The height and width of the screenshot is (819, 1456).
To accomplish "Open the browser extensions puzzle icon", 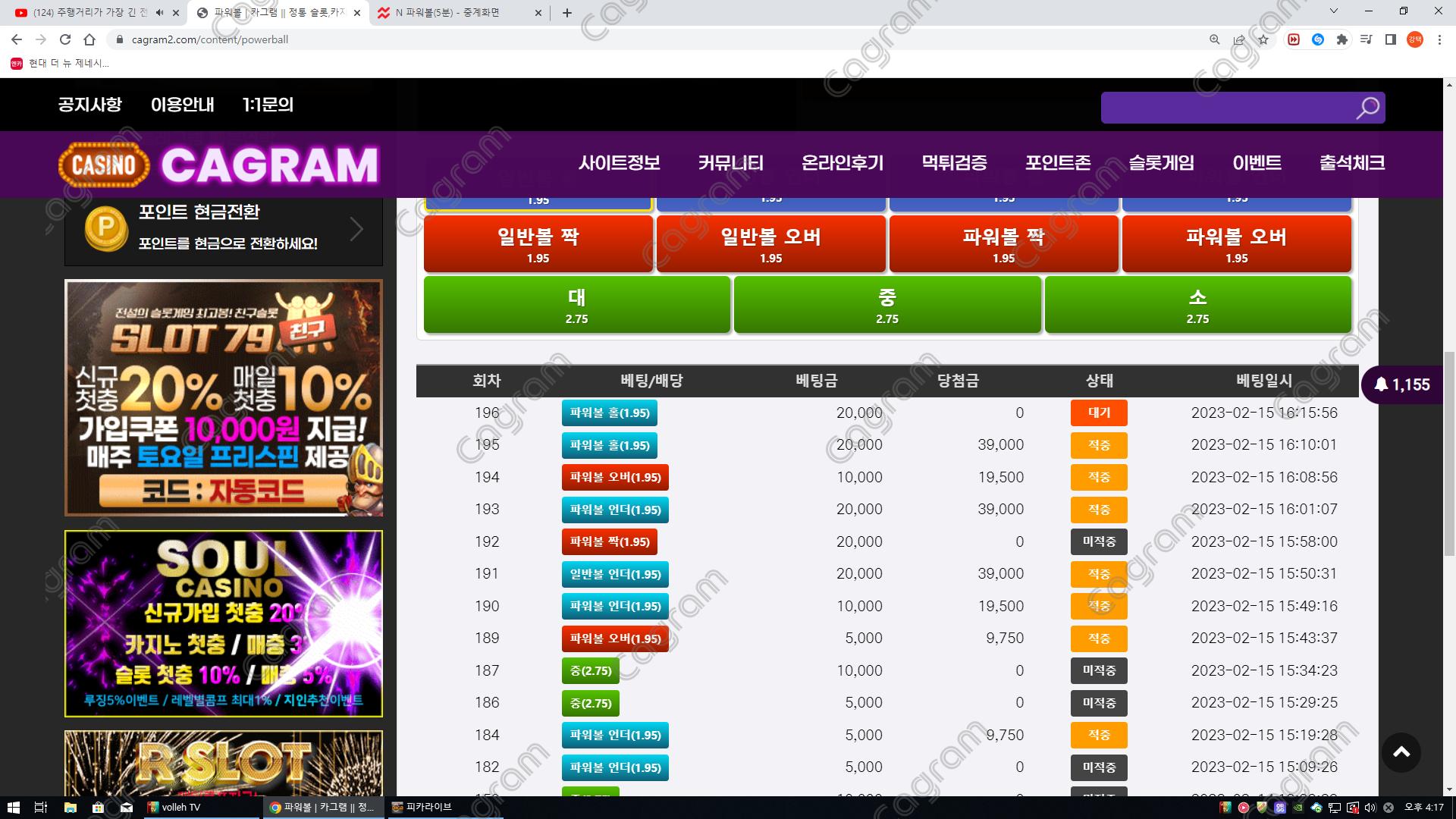I will (1341, 39).
